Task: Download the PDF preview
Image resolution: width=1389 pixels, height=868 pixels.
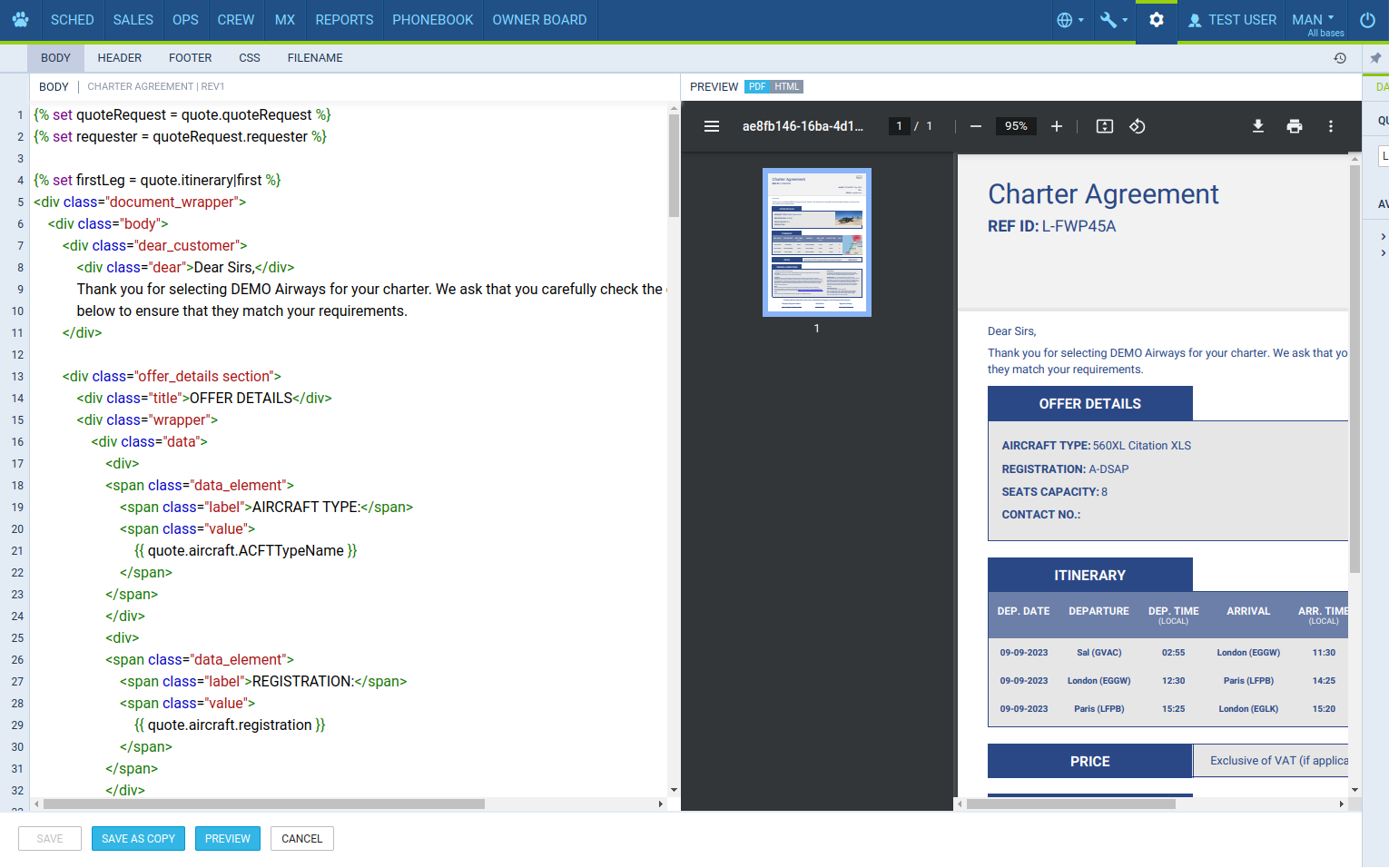Action: point(1257,126)
